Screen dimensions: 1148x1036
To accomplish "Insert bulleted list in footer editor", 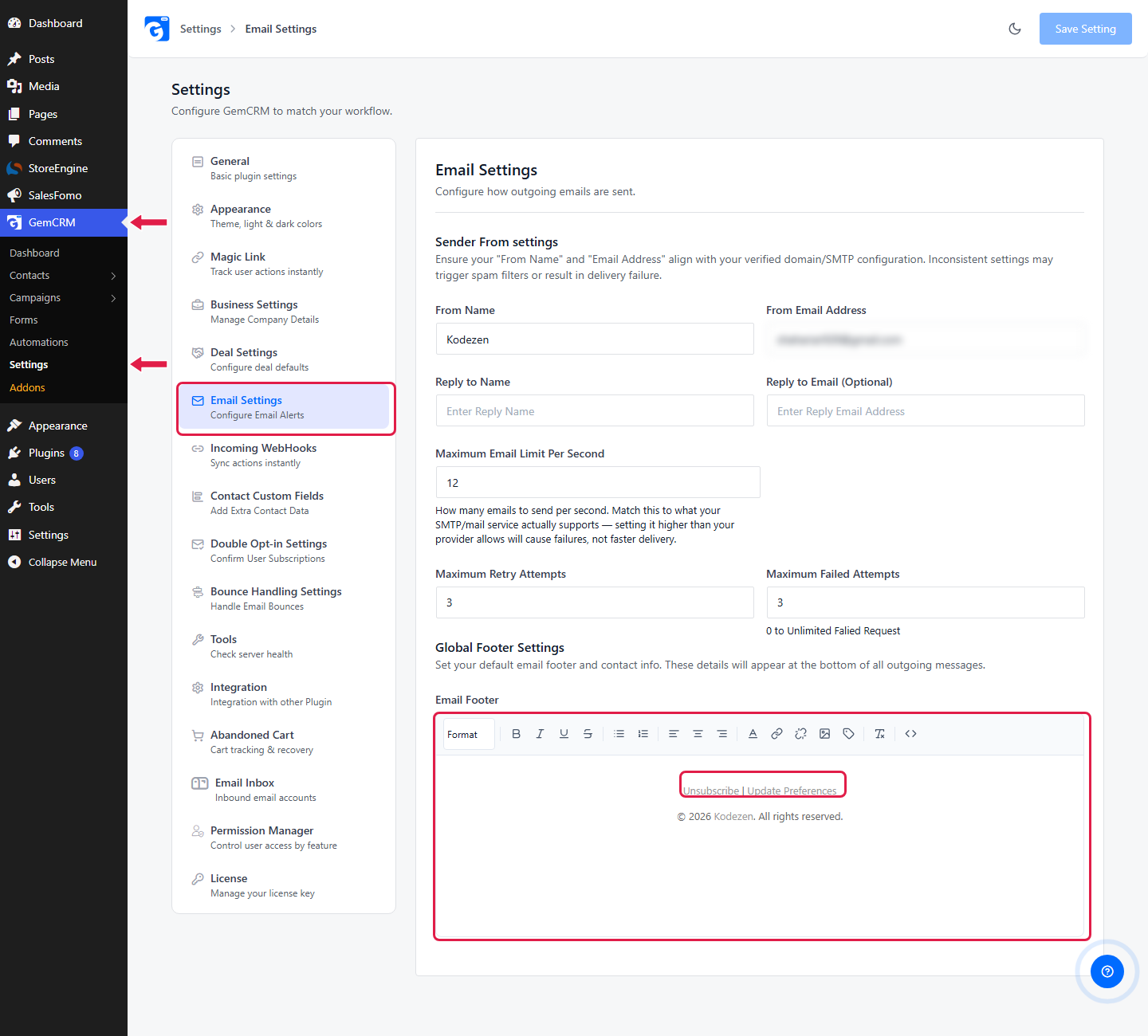I will click(x=619, y=734).
